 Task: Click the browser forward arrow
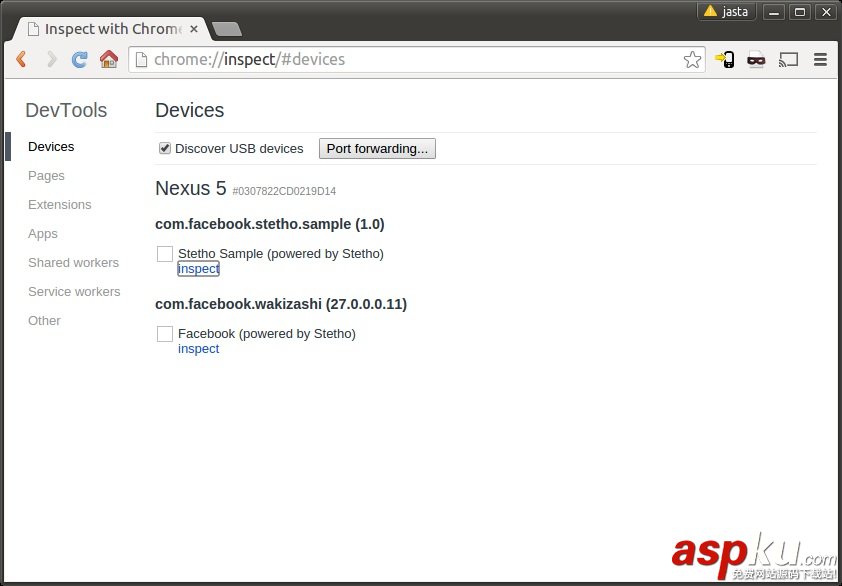[x=52, y=59]
